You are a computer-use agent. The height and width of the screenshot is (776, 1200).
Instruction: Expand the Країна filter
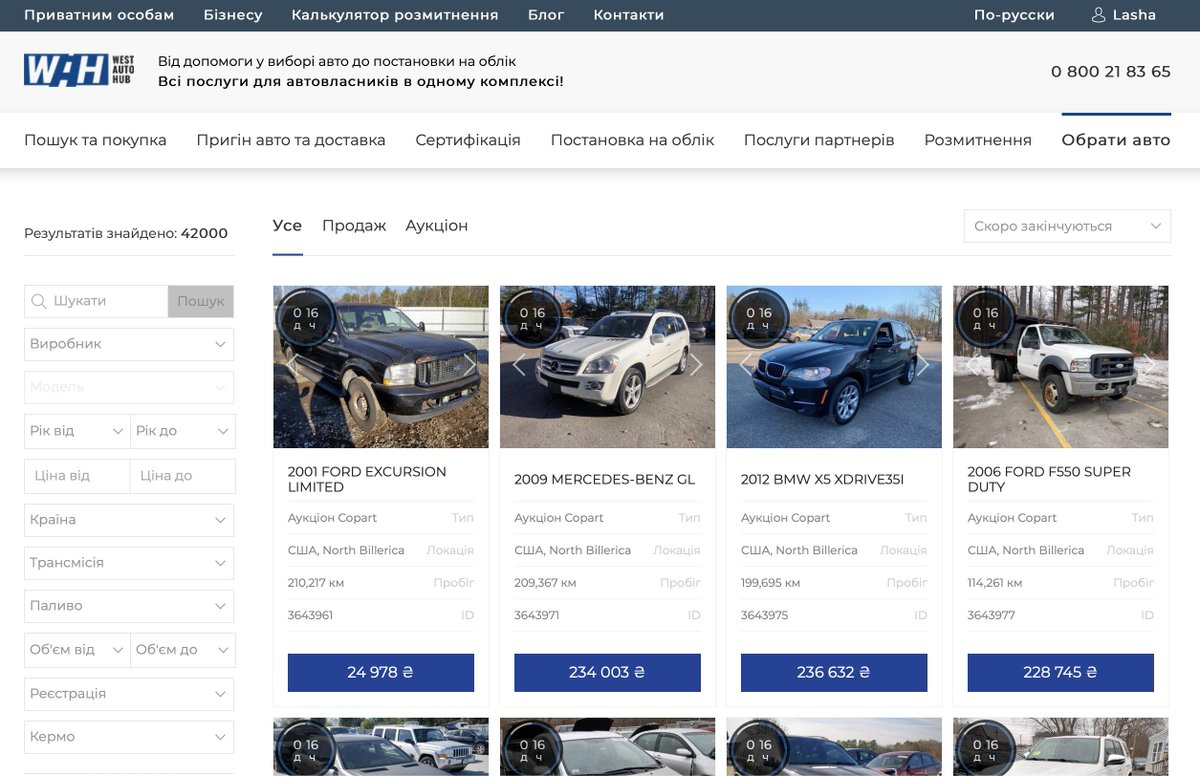pos(129,520)
